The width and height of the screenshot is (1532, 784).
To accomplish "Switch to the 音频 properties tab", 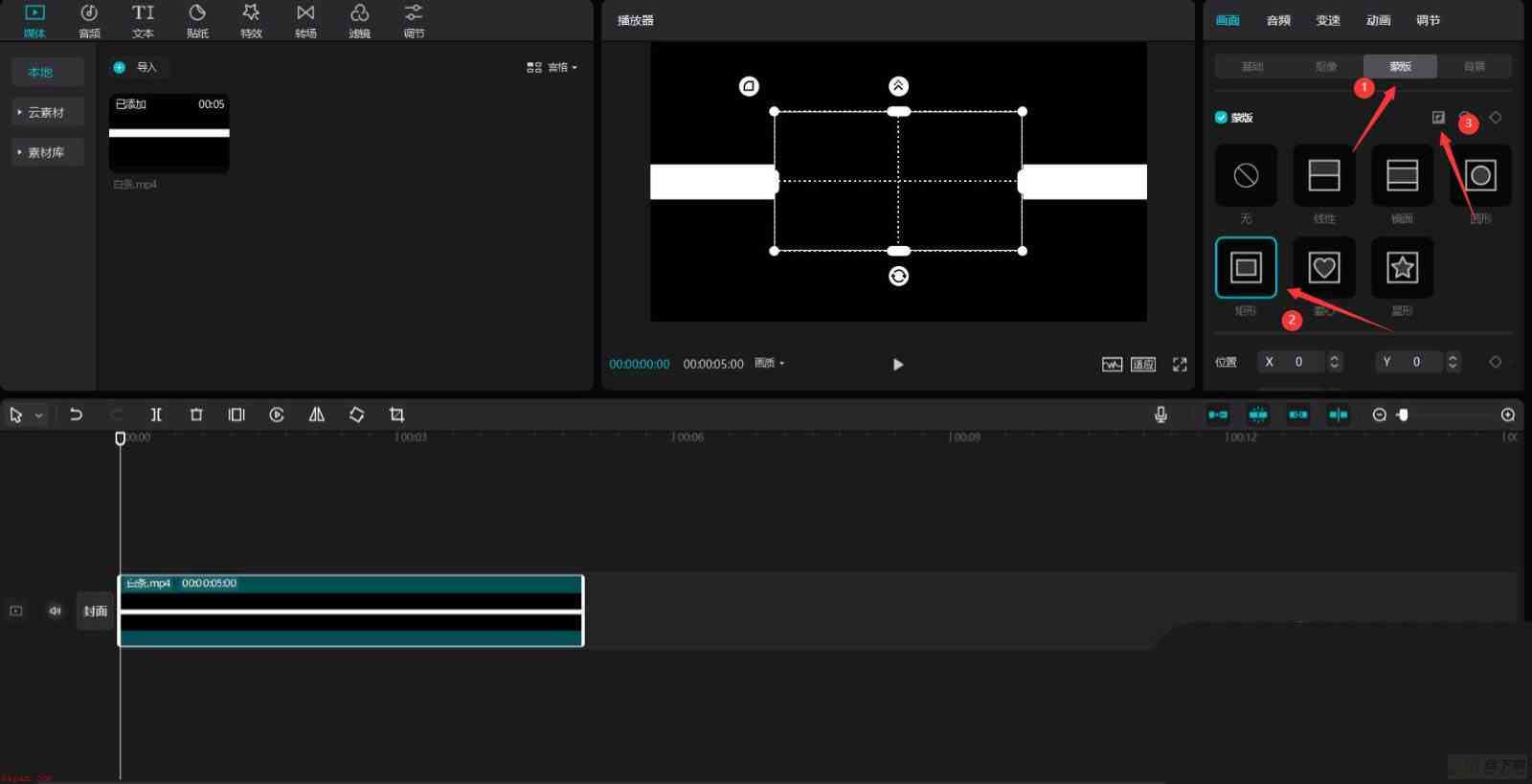I will [x=1278, y=20].
